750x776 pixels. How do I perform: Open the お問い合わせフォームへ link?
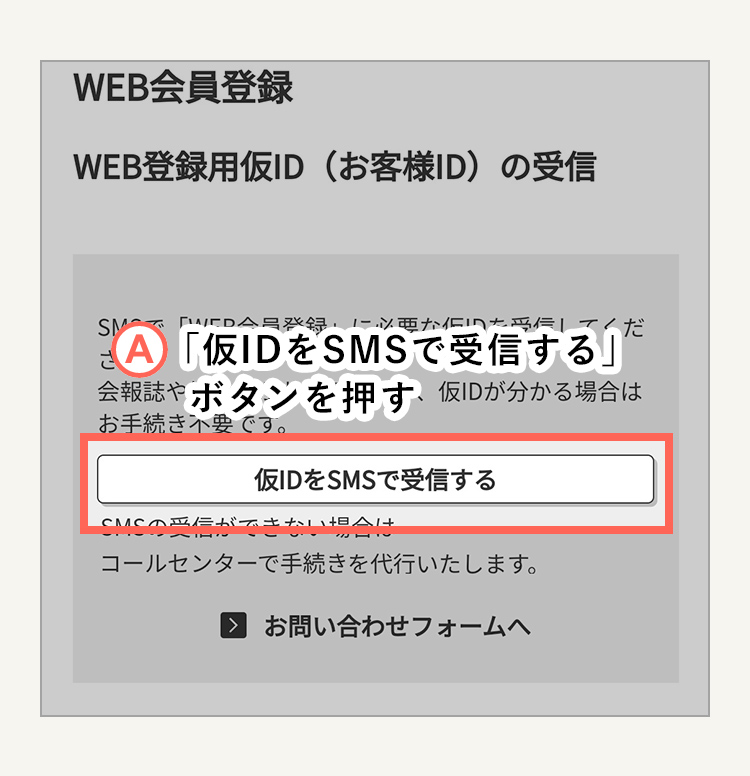375,626
